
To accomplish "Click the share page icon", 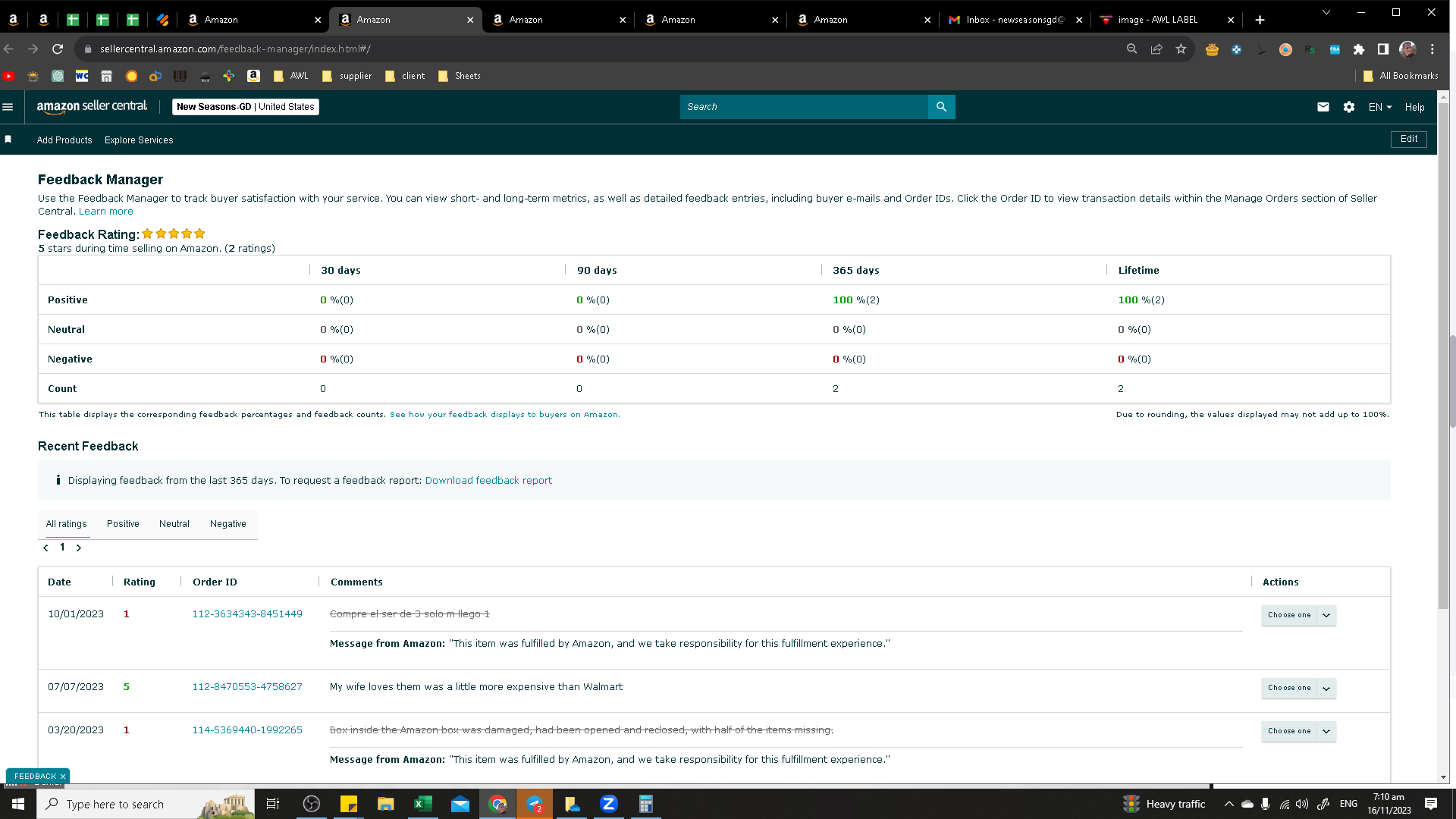I will [x=1156, y=49].
